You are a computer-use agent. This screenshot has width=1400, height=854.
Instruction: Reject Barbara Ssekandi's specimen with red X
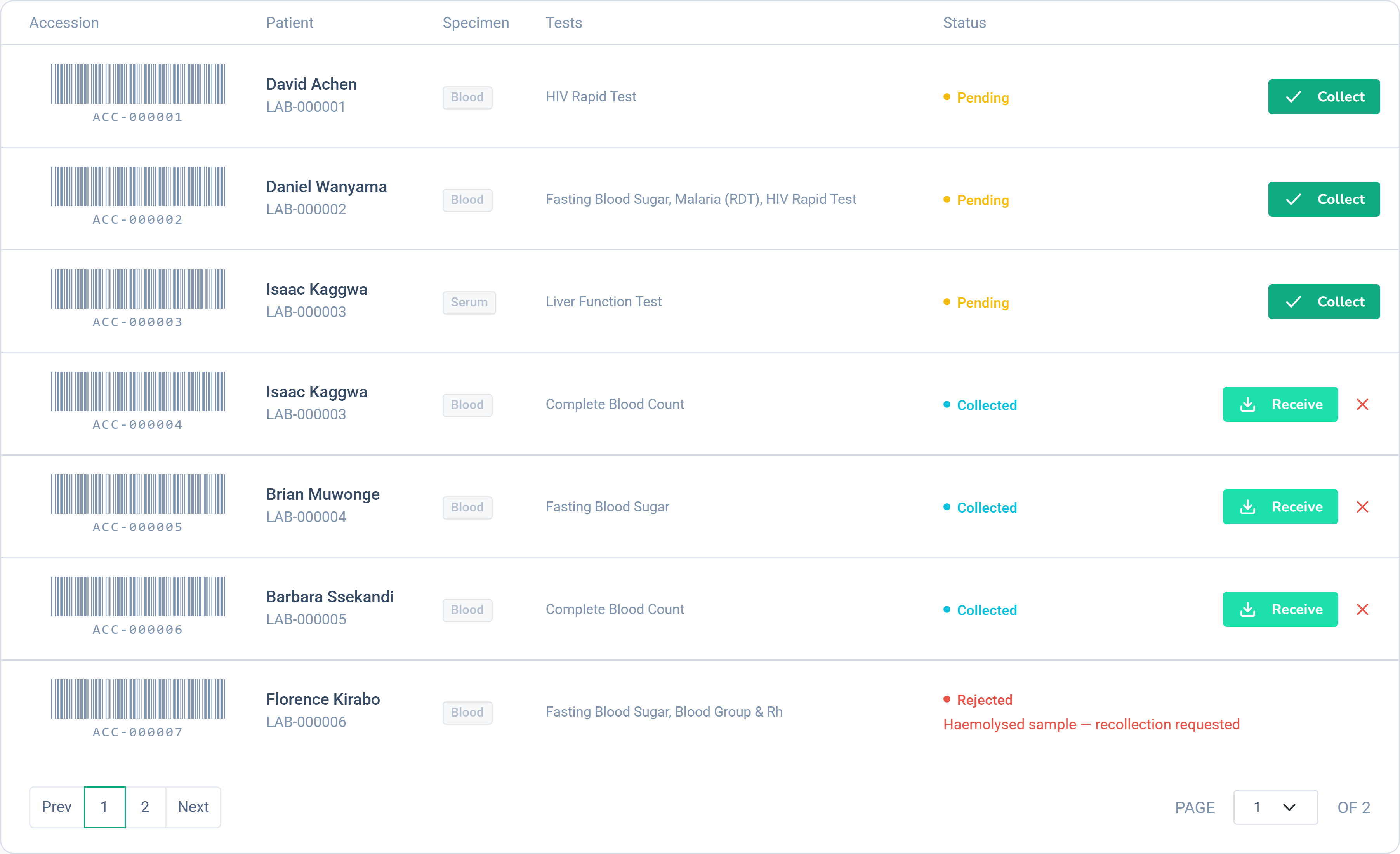1362,610
